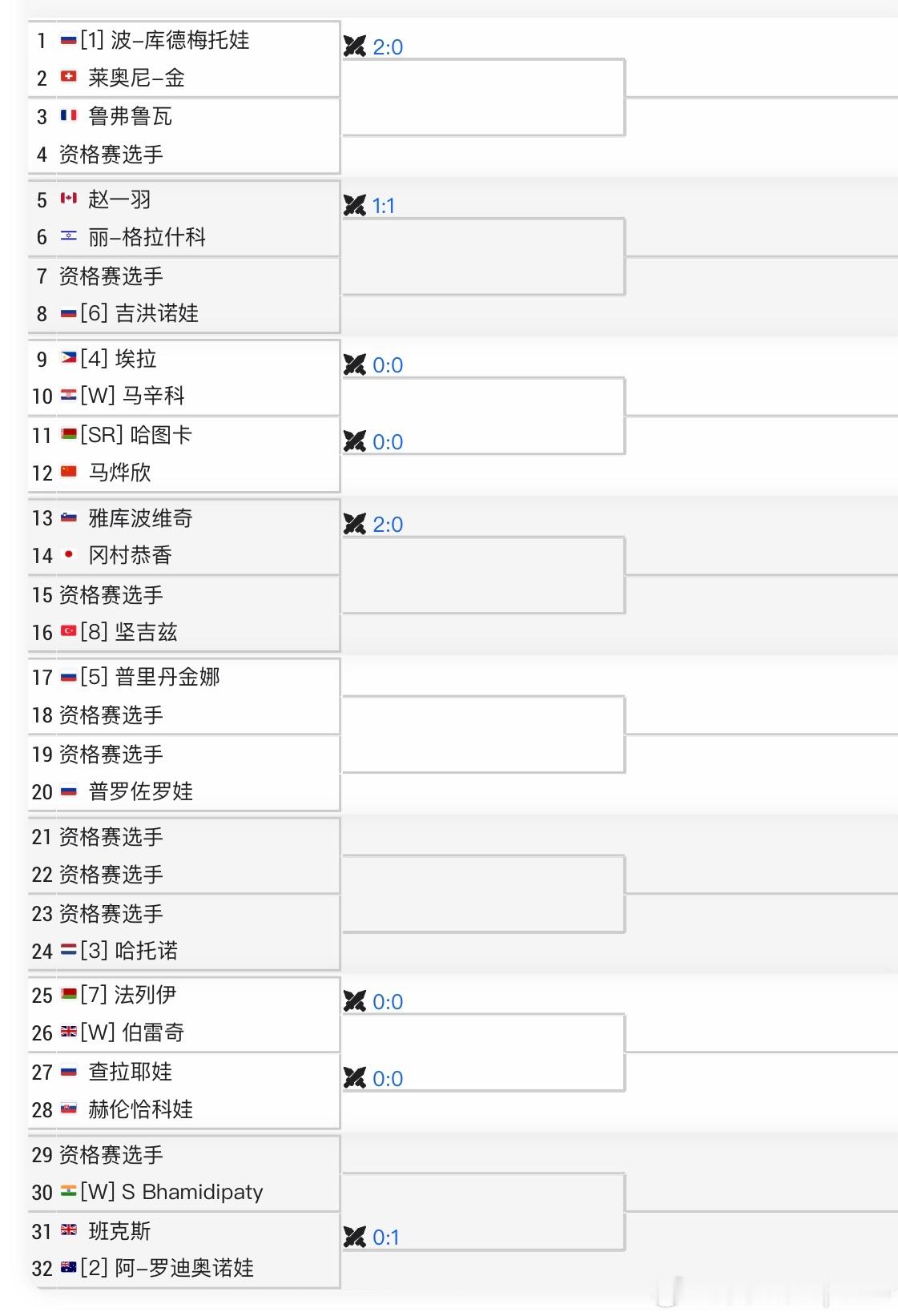Image resolution: width=898 pixels, height=1316 pixels.
Task: Click the head-to-head icon beside 2:0 for 波-库德梅托娃
Action: point(354,46)
